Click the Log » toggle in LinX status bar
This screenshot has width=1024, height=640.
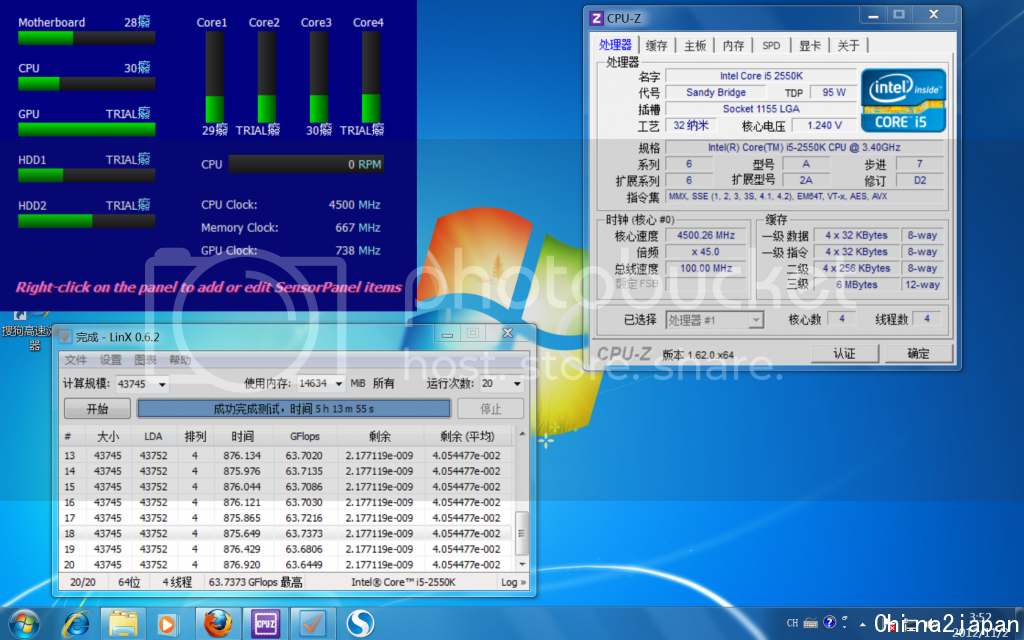click(511, 582)
